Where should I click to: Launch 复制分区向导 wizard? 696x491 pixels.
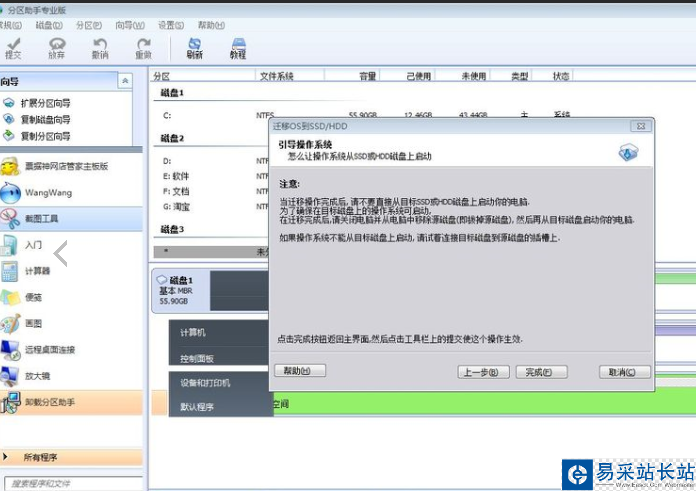click(45, 136)
